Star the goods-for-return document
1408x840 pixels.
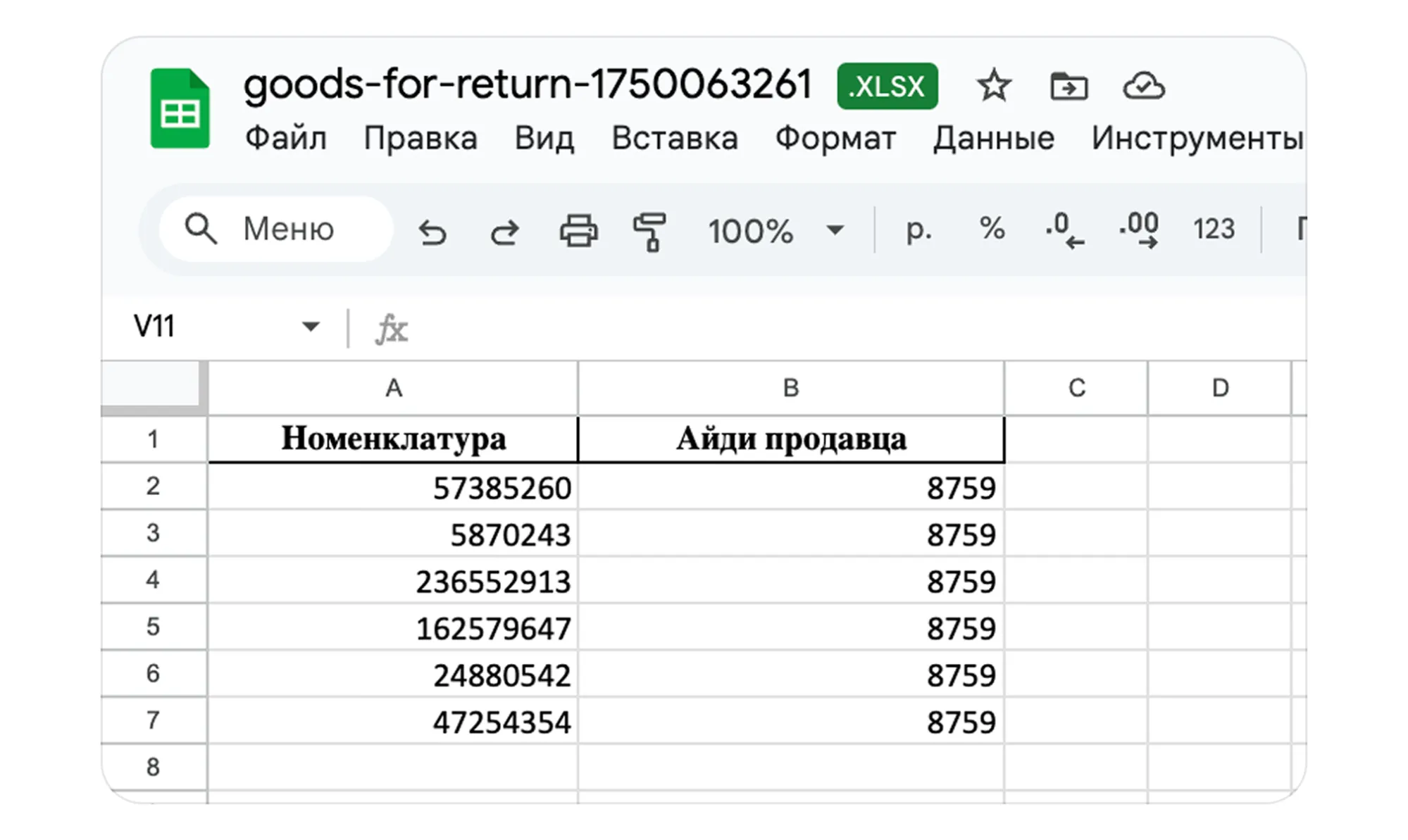coord(993,86)
